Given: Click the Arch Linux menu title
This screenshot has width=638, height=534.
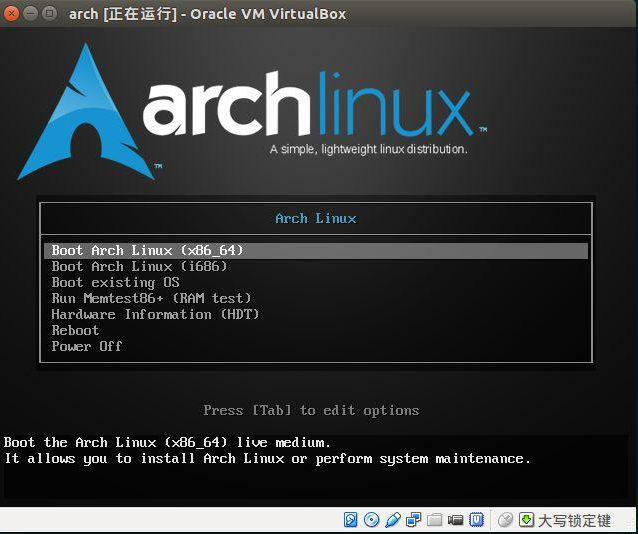Looking at the screenshot, I should click(316, 219).
